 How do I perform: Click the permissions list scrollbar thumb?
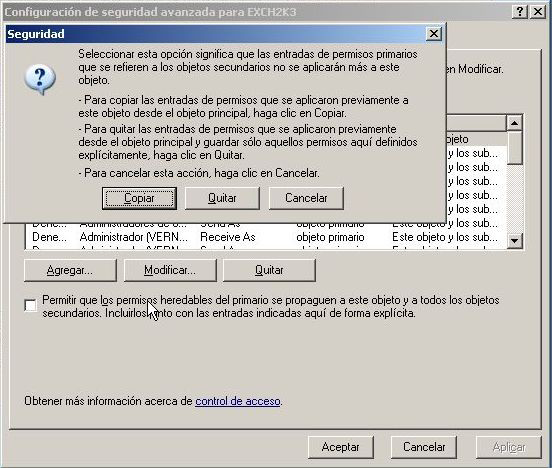click(514, 148)
